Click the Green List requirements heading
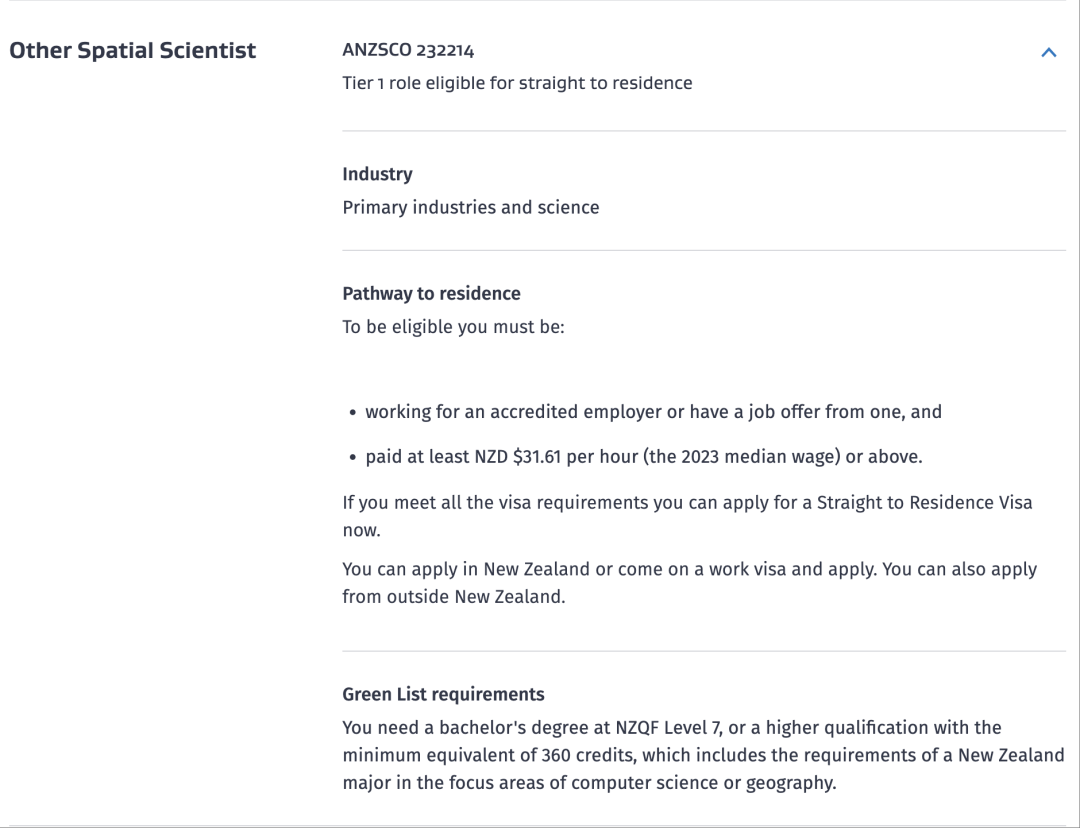Screen dimensions: 1080x828 pyautogui.click(x=443, y=694)
